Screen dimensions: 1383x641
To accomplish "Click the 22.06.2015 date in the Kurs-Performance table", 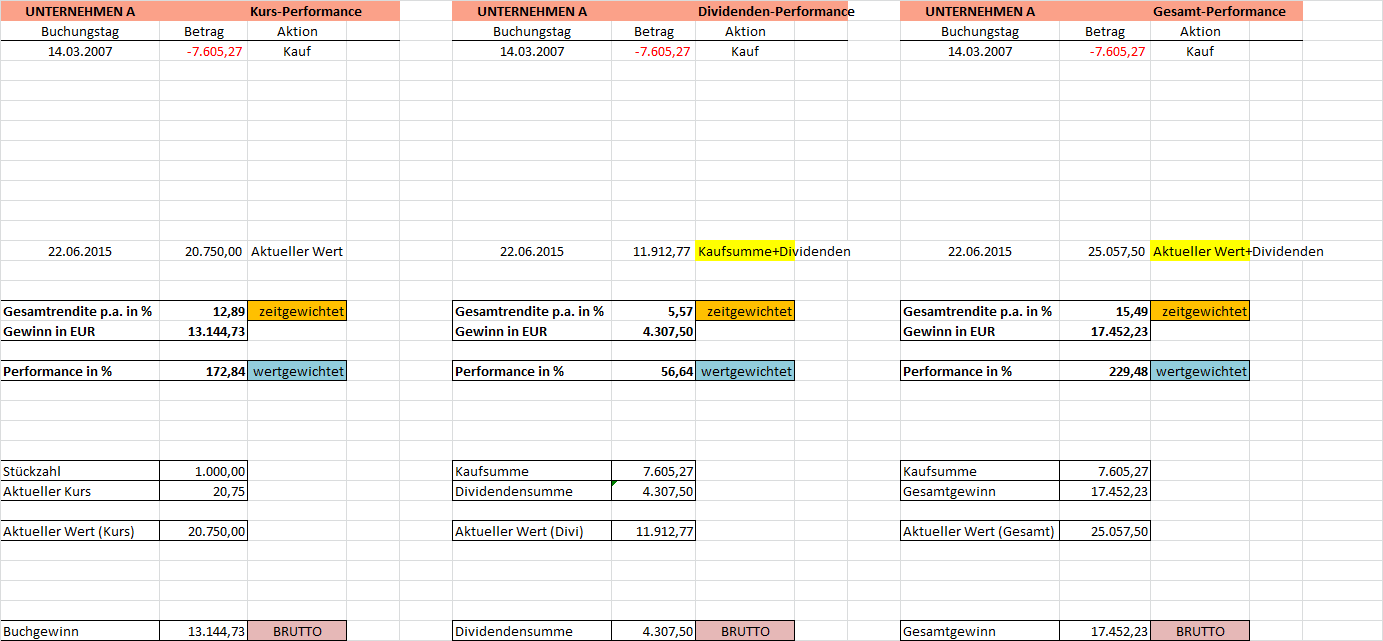I will coord(80,251).
